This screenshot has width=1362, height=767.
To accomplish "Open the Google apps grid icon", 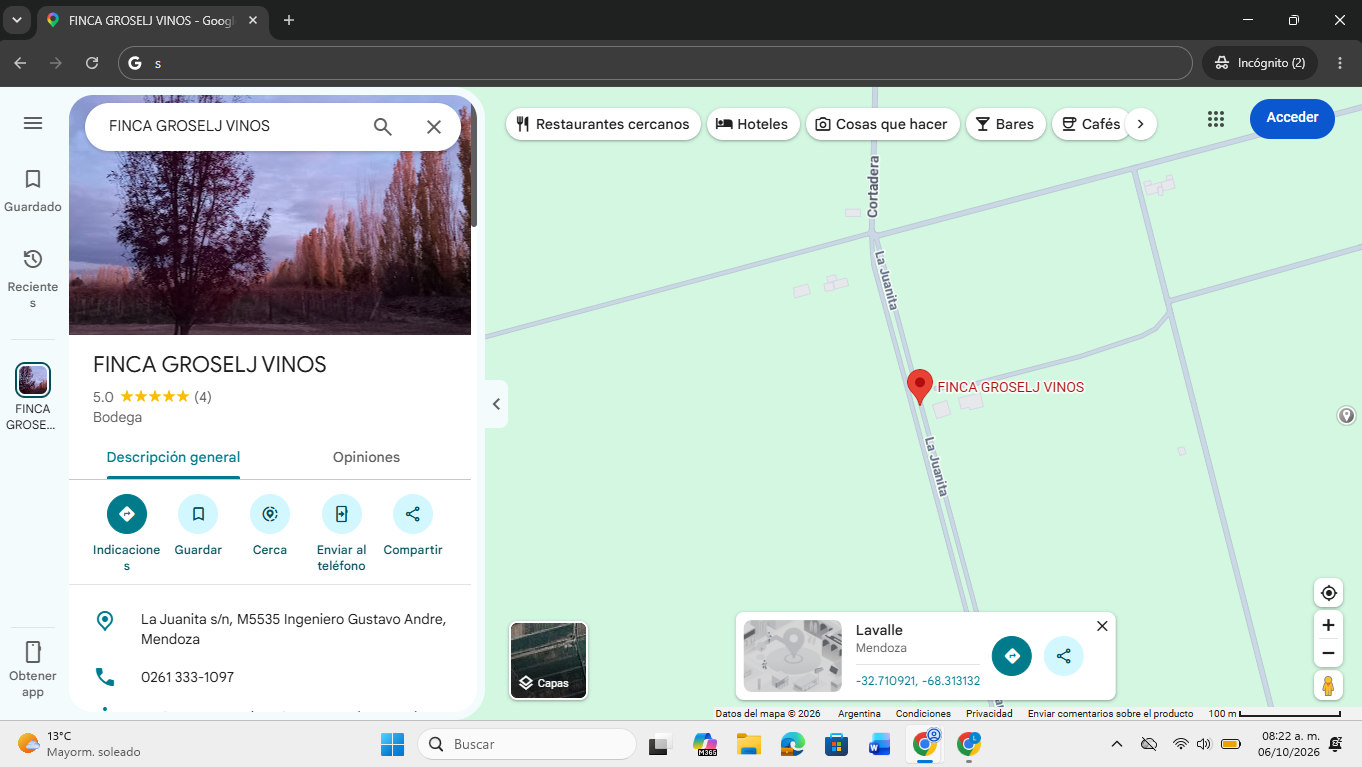I will pos(1216,119).
